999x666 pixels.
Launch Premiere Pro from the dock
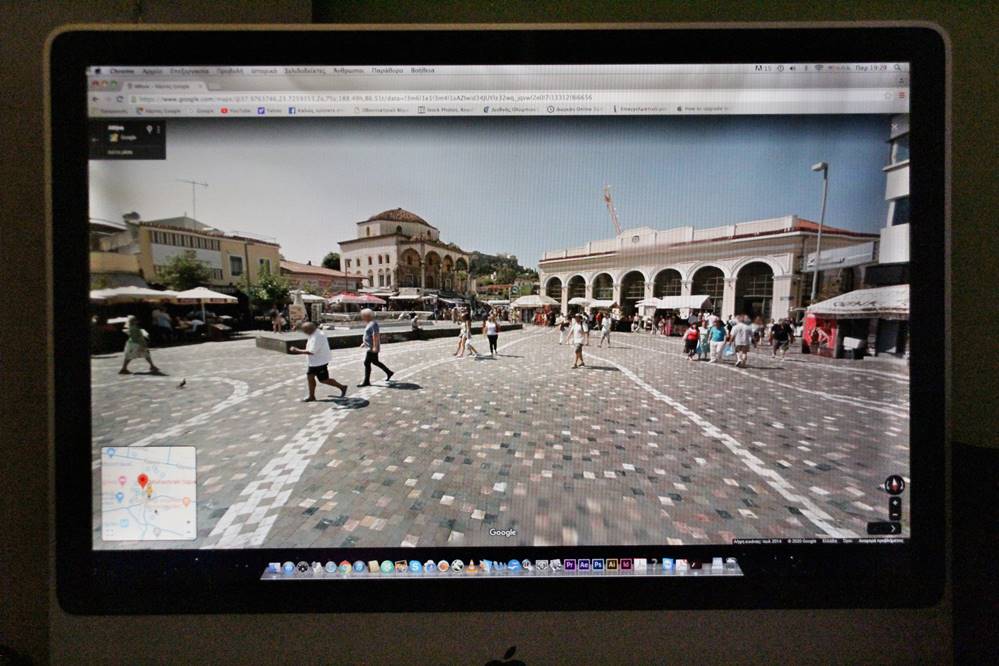point(570,565)
